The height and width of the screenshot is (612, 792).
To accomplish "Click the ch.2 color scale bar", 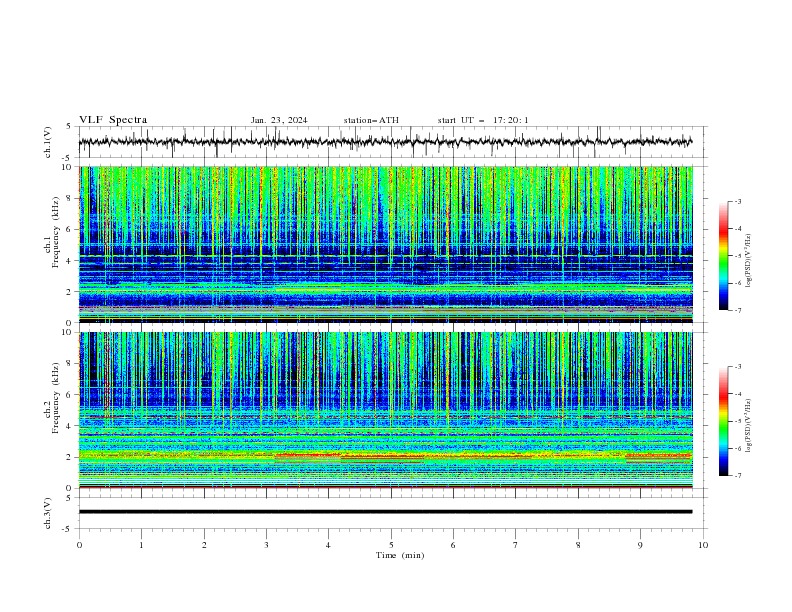I will [723, 421].
